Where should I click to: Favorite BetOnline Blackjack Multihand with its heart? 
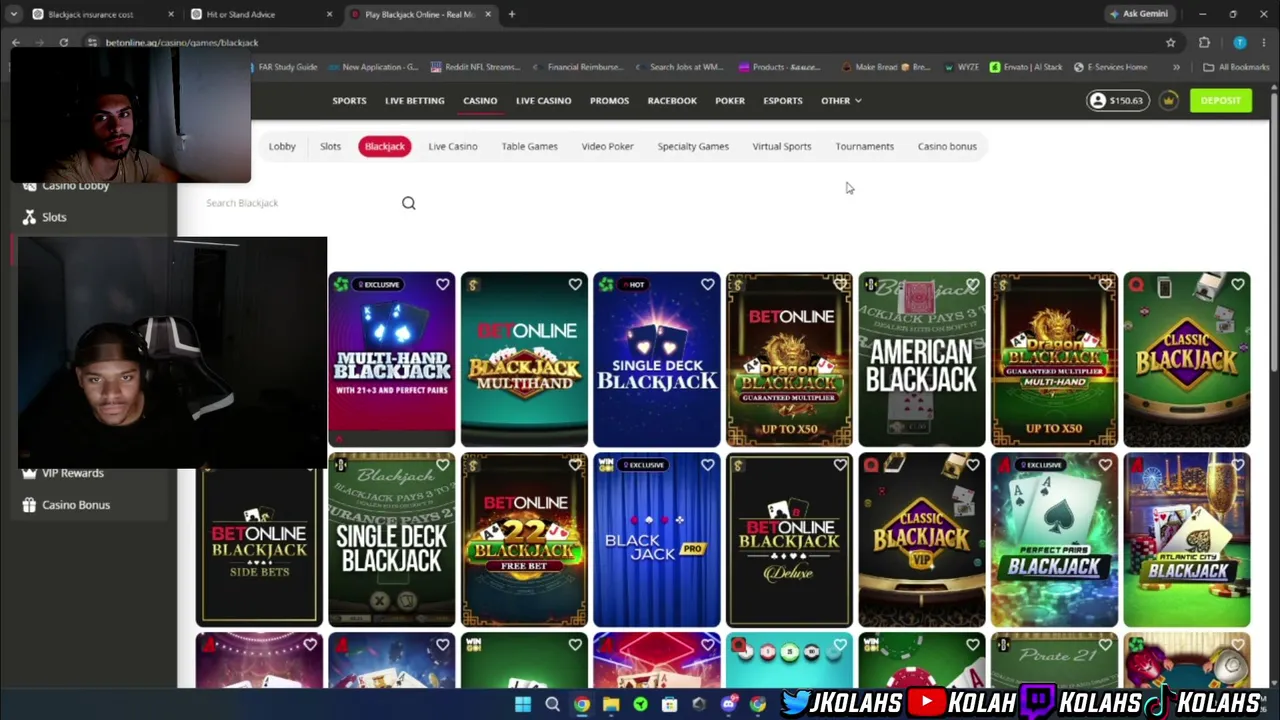click(x=575, y=285)
